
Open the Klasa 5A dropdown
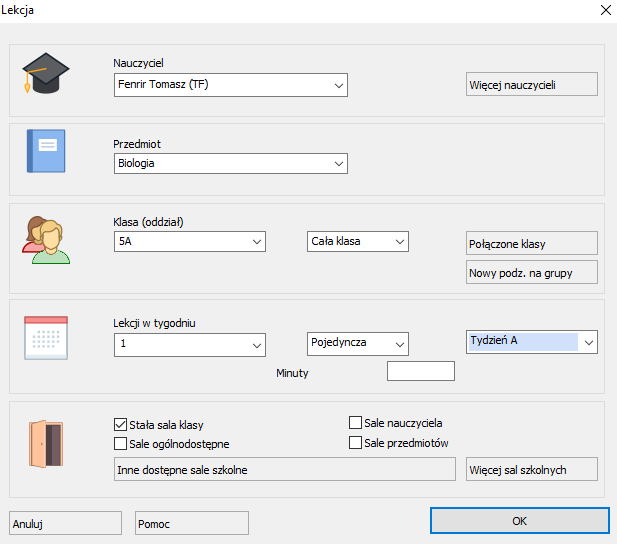[x=190, y=241]
